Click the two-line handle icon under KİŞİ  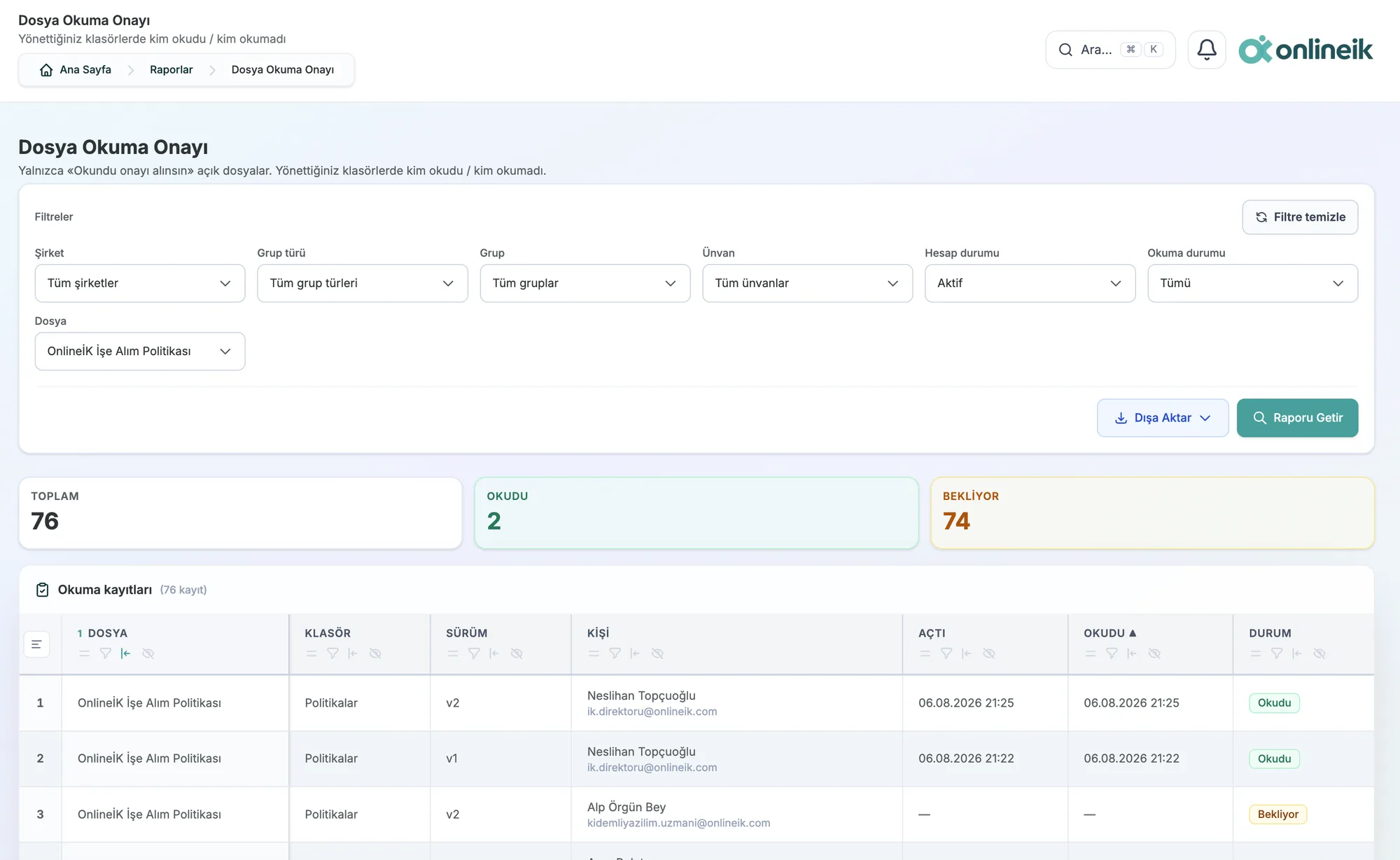pos(594,653)
